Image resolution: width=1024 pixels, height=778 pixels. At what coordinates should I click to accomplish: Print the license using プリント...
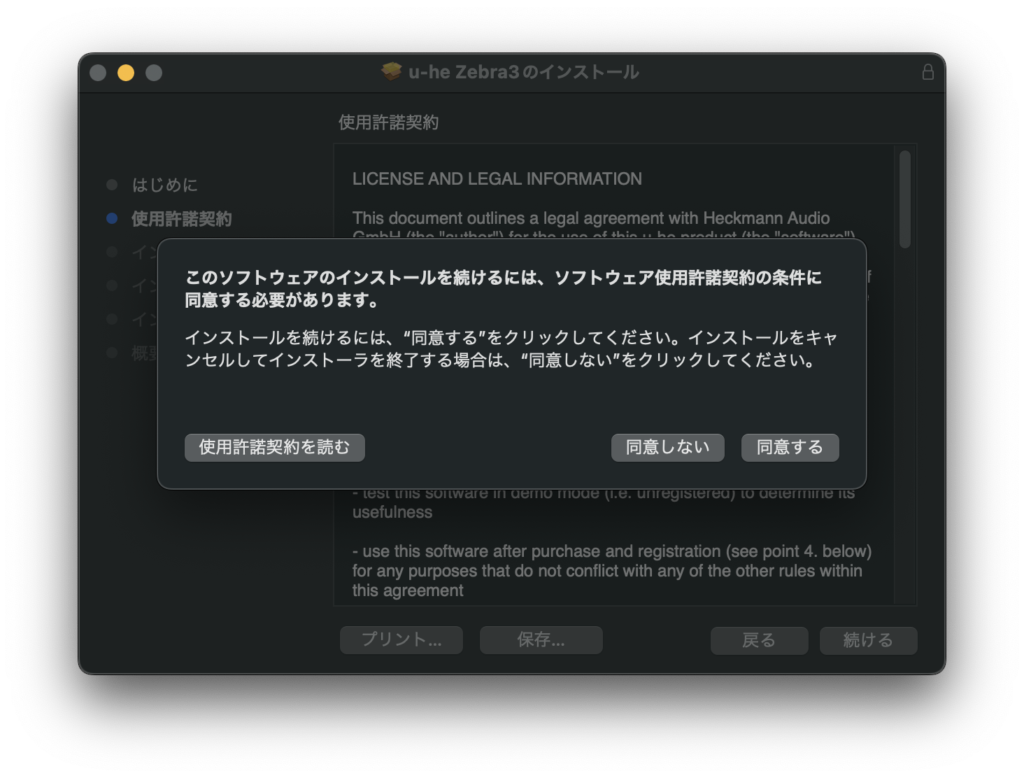(401, 640)
